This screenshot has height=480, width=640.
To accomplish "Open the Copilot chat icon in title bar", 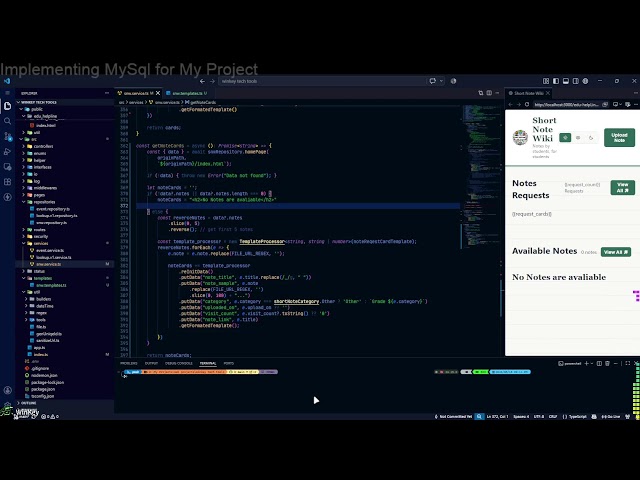I will coord(433,81).
